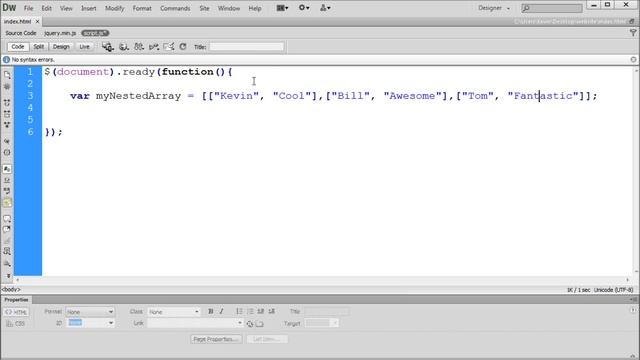
Task: Click Check Browser Compatibility icon
Action: pyautogui.click(x=169, y=47)
